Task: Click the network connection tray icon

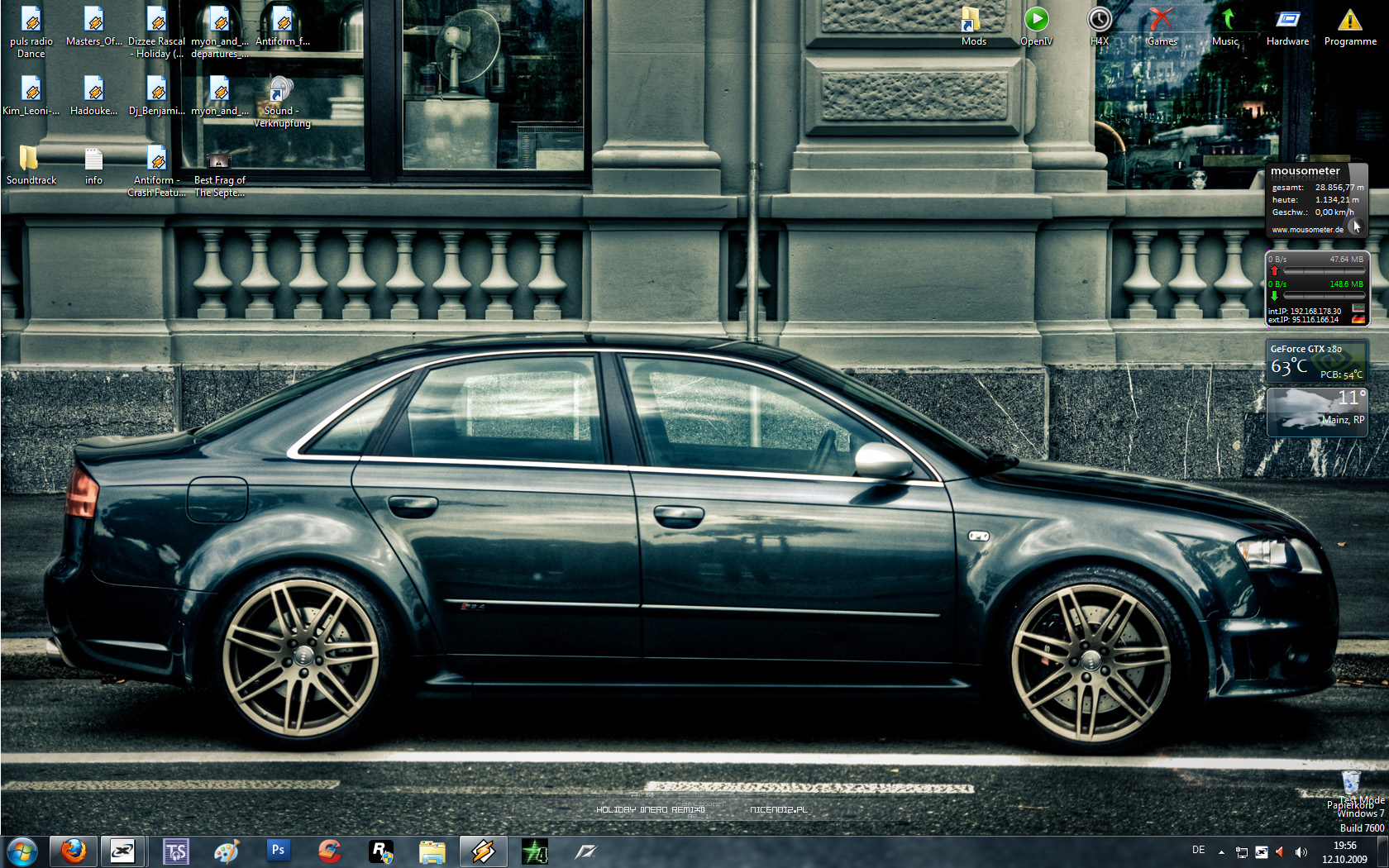Action: 1241,851
